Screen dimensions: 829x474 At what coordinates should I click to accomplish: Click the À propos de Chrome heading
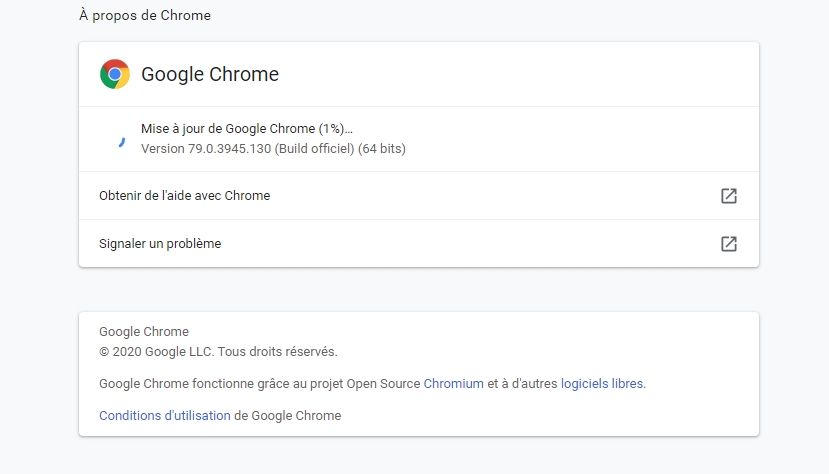(145, 15)
